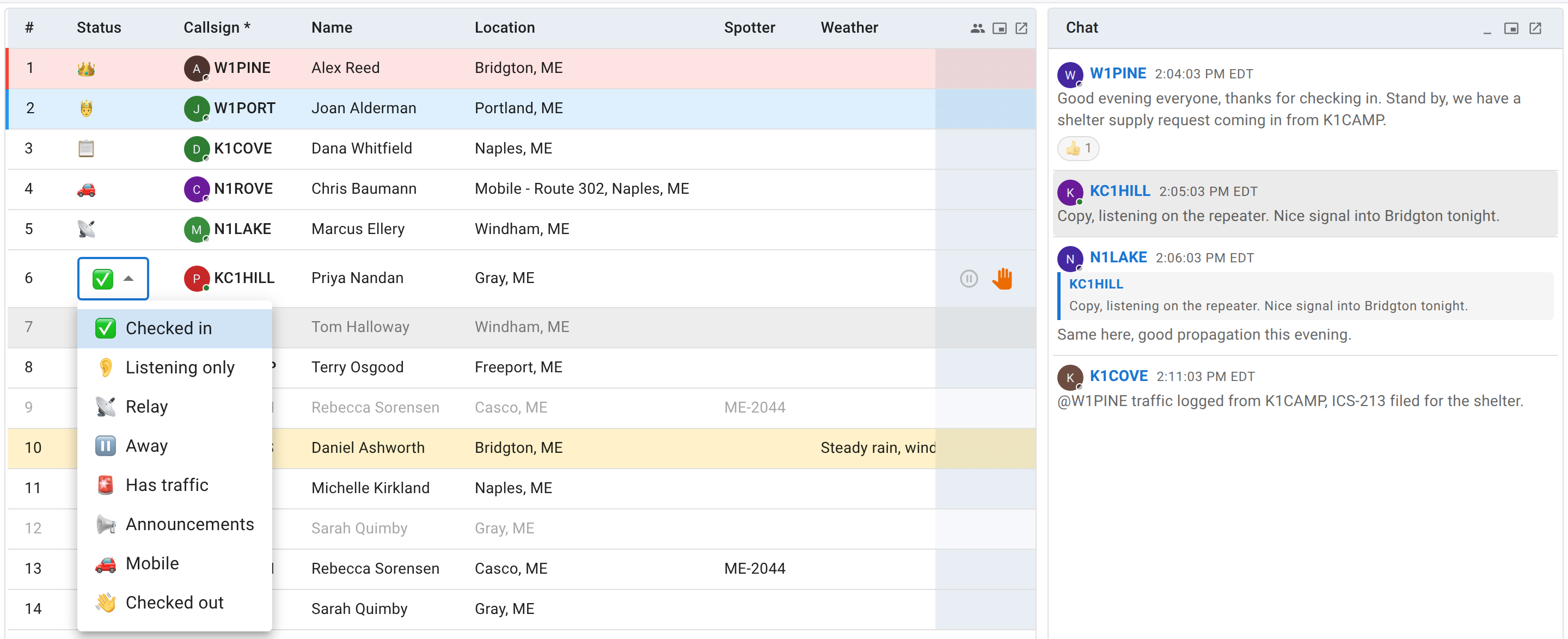Click picture-in-picture icon in roster table header

point(999,28)
